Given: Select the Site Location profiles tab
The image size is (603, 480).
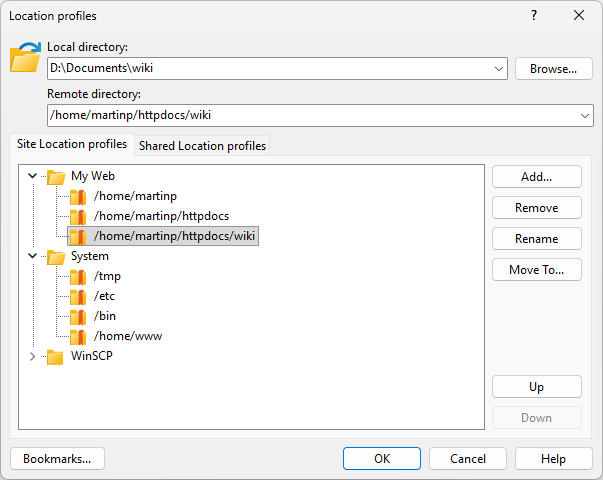Looking at the screenshot, I should pyautogui.click(x=72, y=145).
